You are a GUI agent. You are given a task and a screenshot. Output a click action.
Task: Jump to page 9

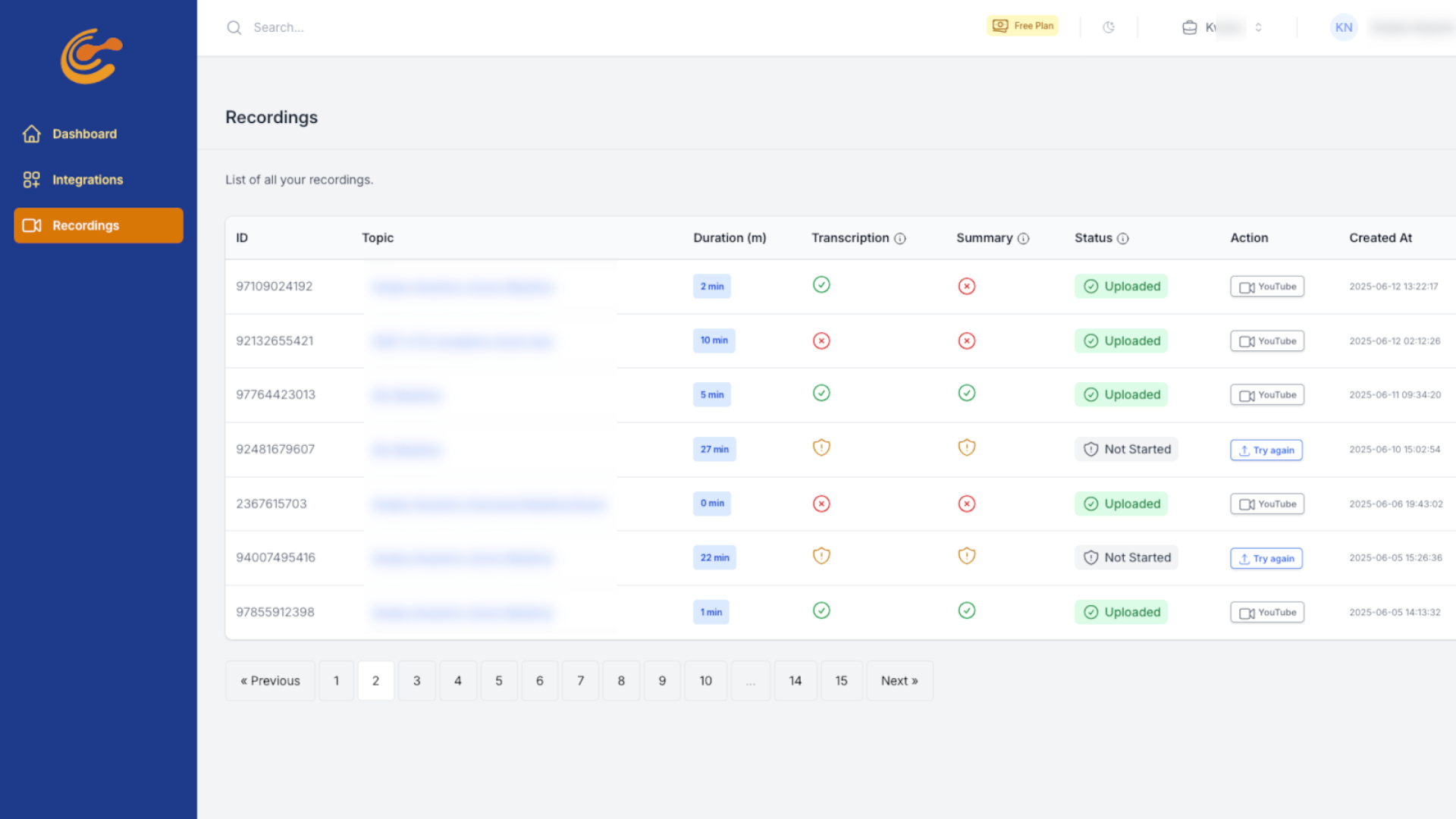pos(662,681)
